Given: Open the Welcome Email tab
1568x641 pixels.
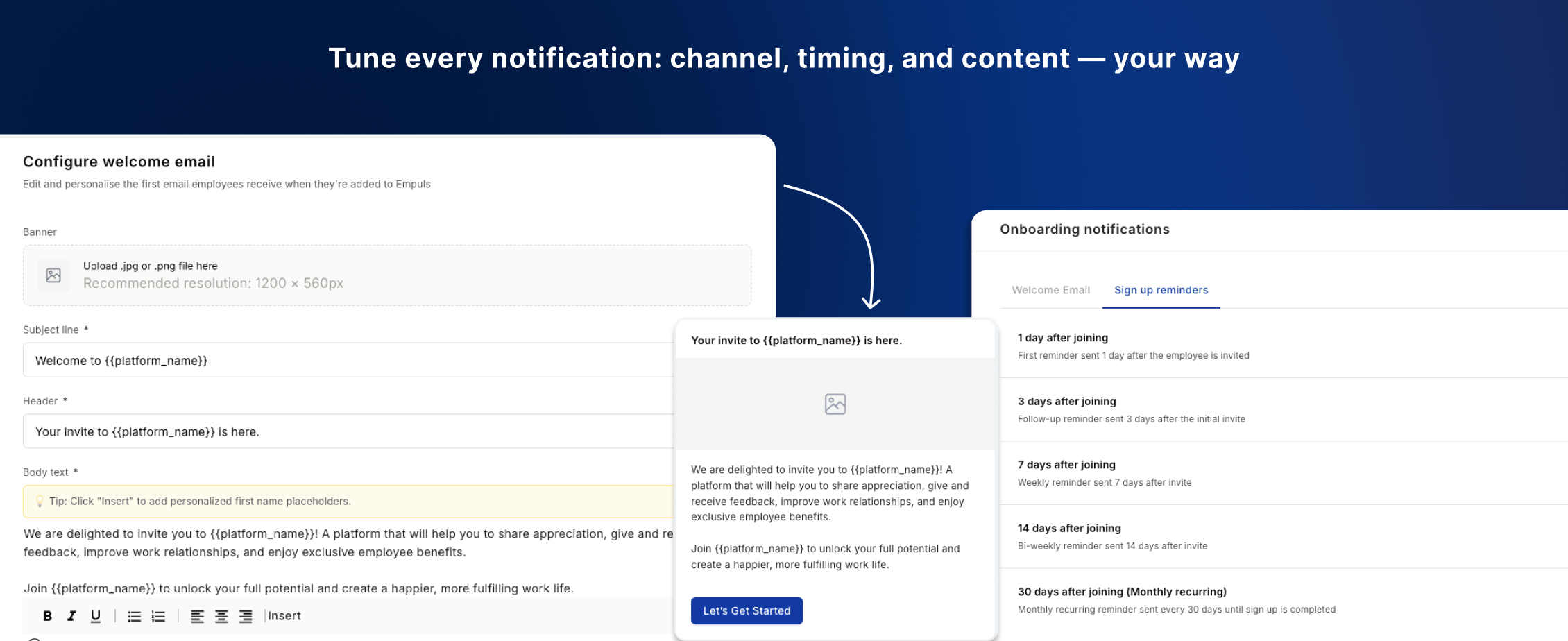Looking at the screenshot, I should [x=1050, y=290].
